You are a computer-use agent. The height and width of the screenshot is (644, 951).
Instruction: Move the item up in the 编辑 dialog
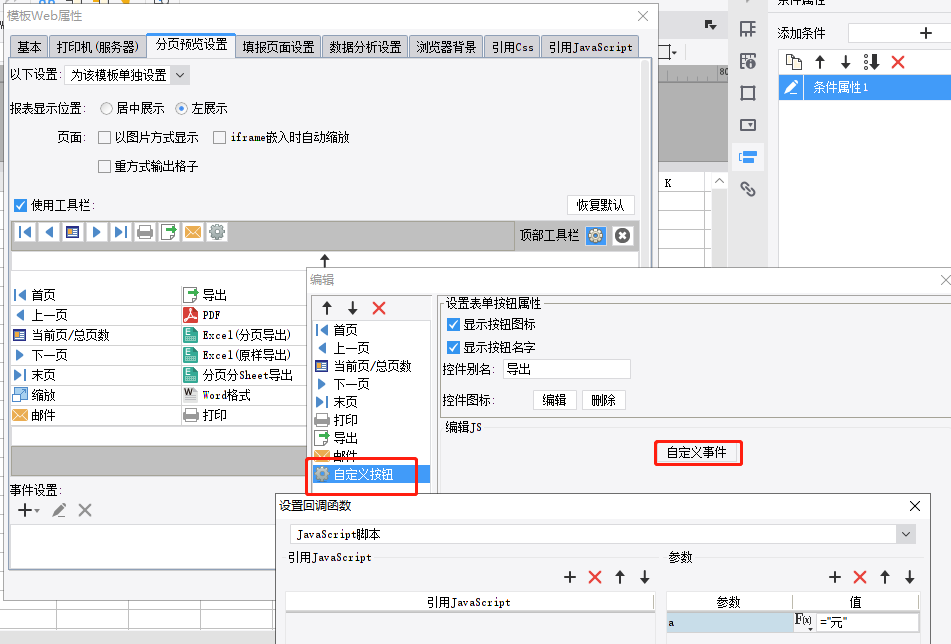click(x=327, y=308)
